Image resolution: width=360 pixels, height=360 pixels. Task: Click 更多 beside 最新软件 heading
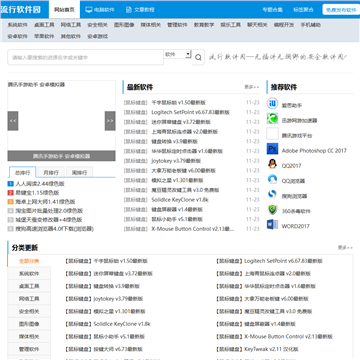pyautogui.click(x=252, y=87)
